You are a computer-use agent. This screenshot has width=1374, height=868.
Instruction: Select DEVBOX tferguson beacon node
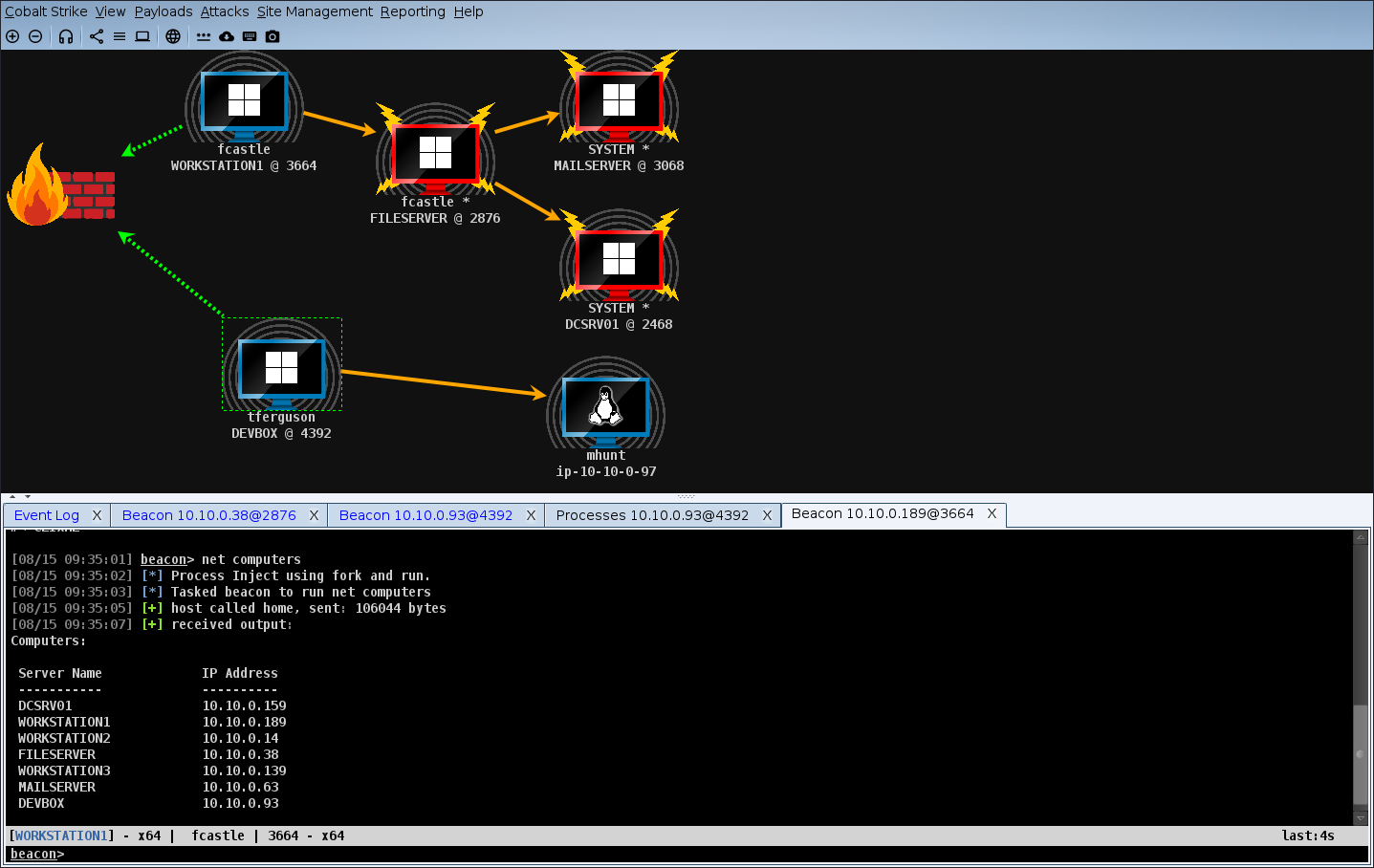click(282, 367)
